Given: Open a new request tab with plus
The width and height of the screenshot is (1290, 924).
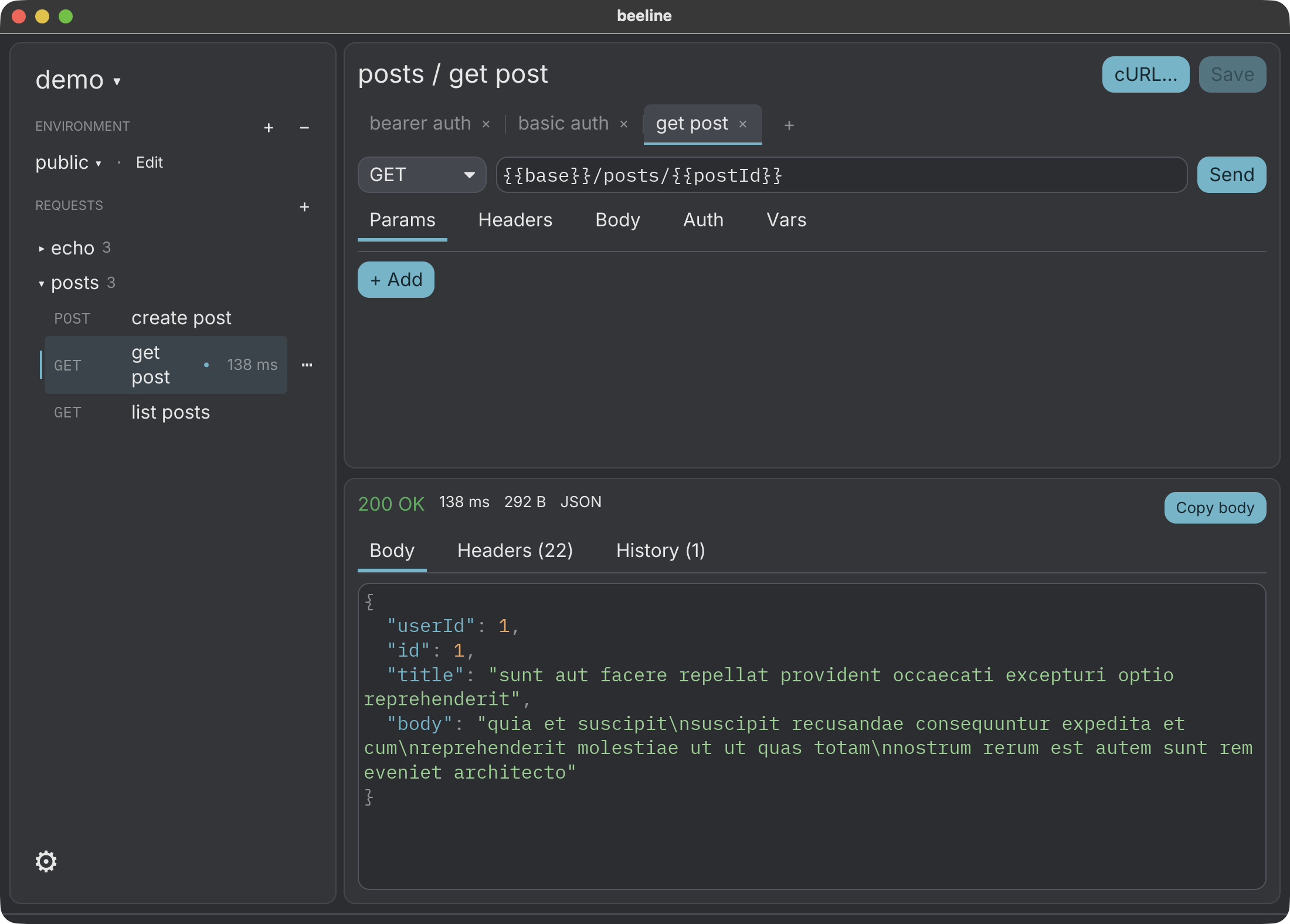Looking at the screenshot, I should [789, 125].
